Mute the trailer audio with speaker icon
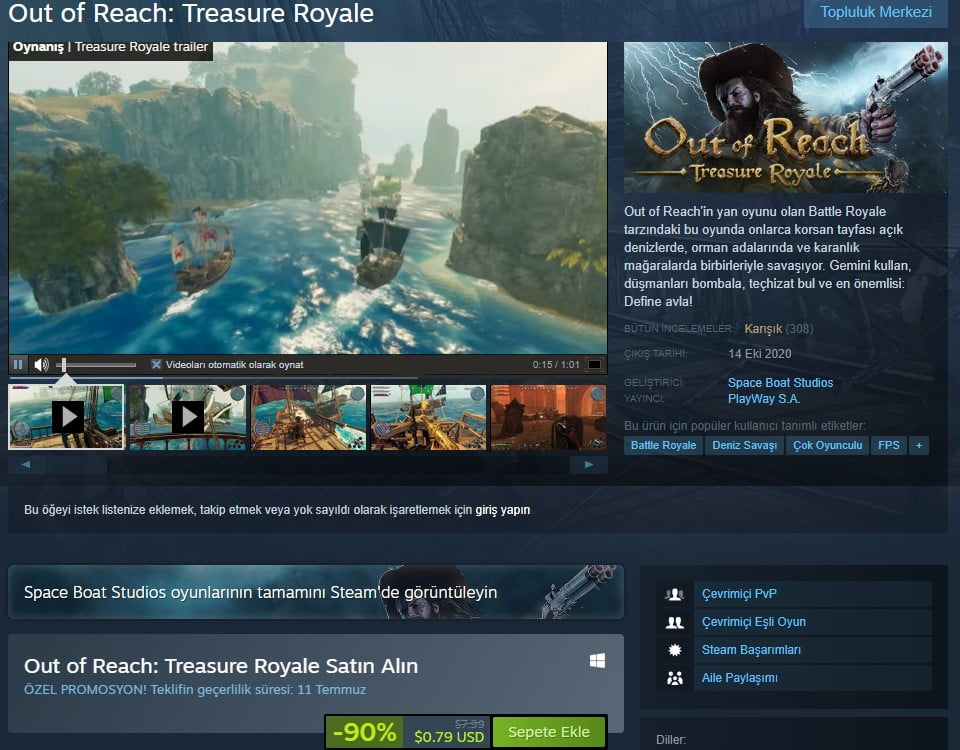Screen dimensions: 960x750 [x=40, y=364]
